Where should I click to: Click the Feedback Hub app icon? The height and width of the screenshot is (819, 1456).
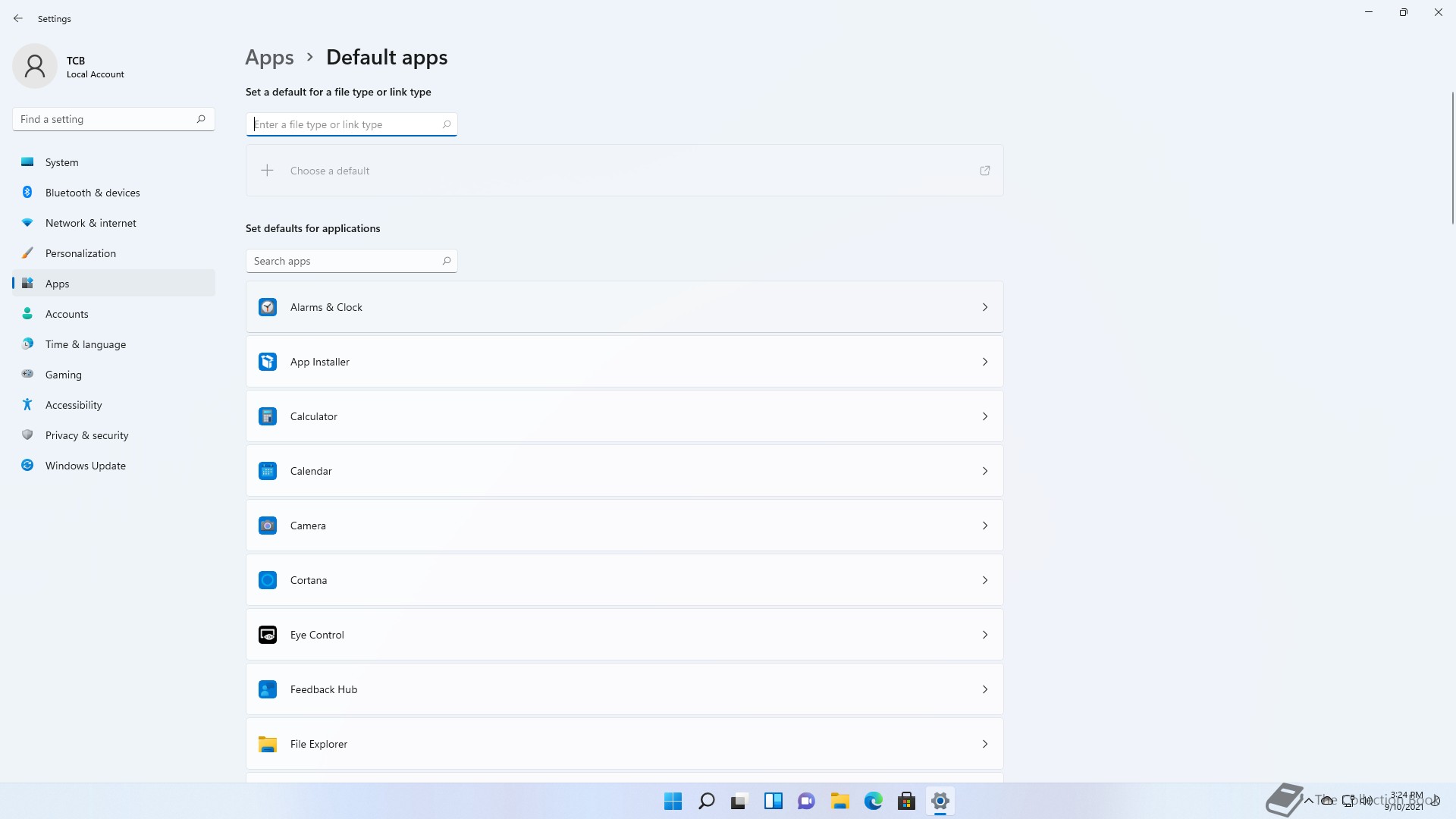point(268,689)
